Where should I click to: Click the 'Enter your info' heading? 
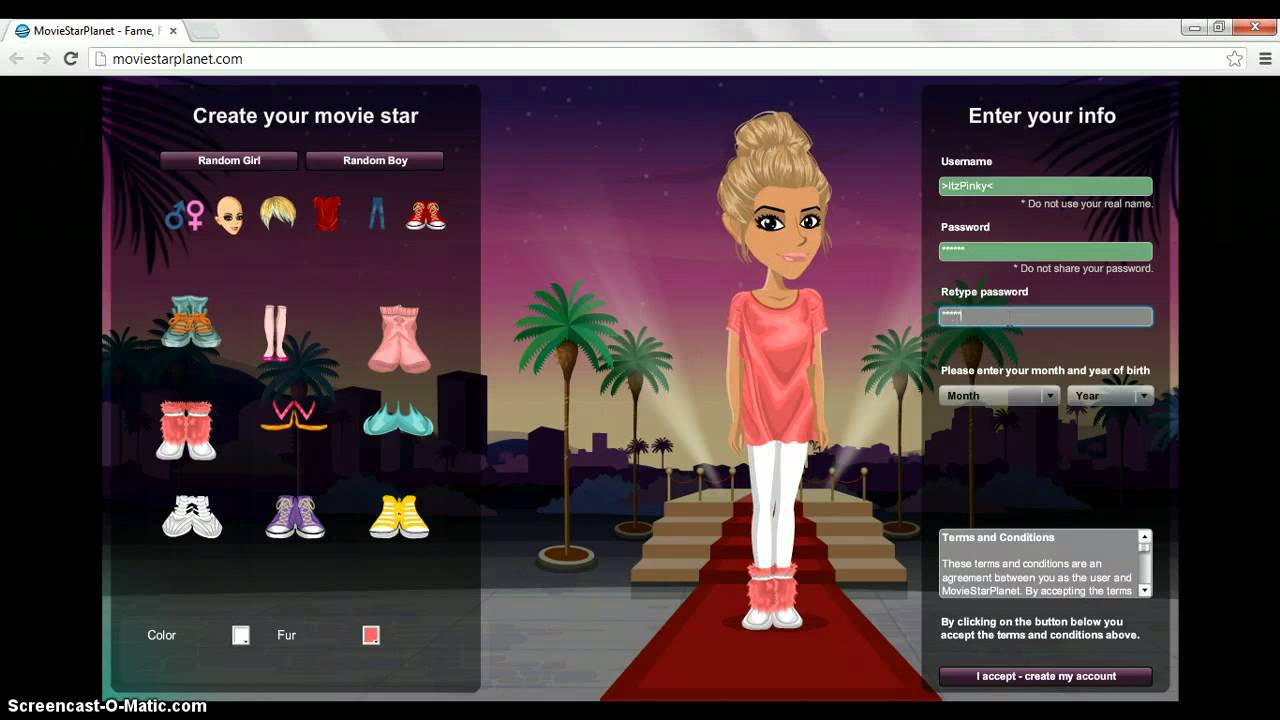[1042, 116]
